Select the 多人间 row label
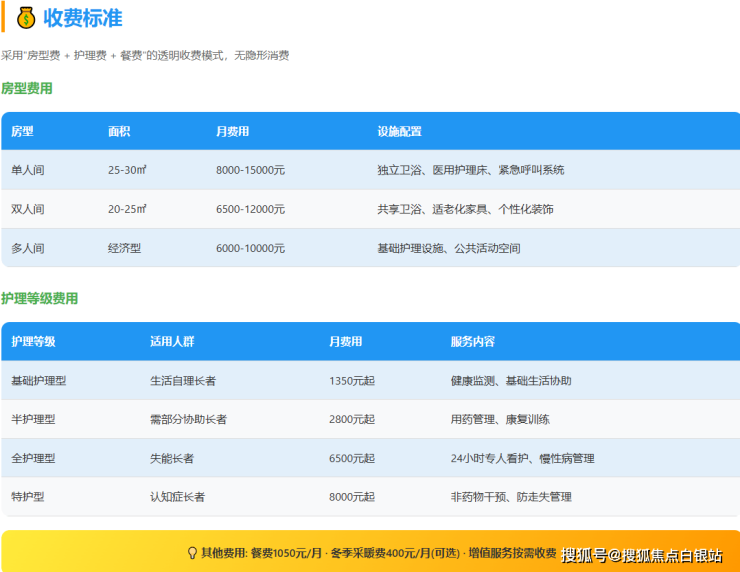The width and height of the screenshot is (740, 572). tap(28, 248)
